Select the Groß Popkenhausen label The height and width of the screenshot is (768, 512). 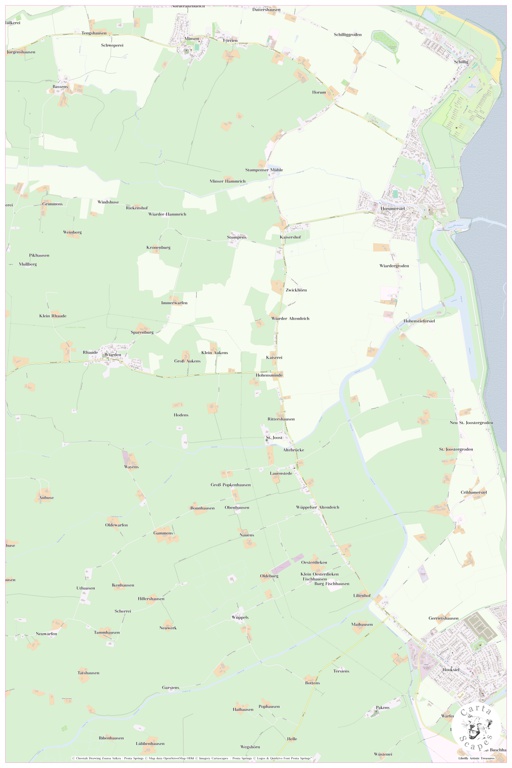coord(230,484)
